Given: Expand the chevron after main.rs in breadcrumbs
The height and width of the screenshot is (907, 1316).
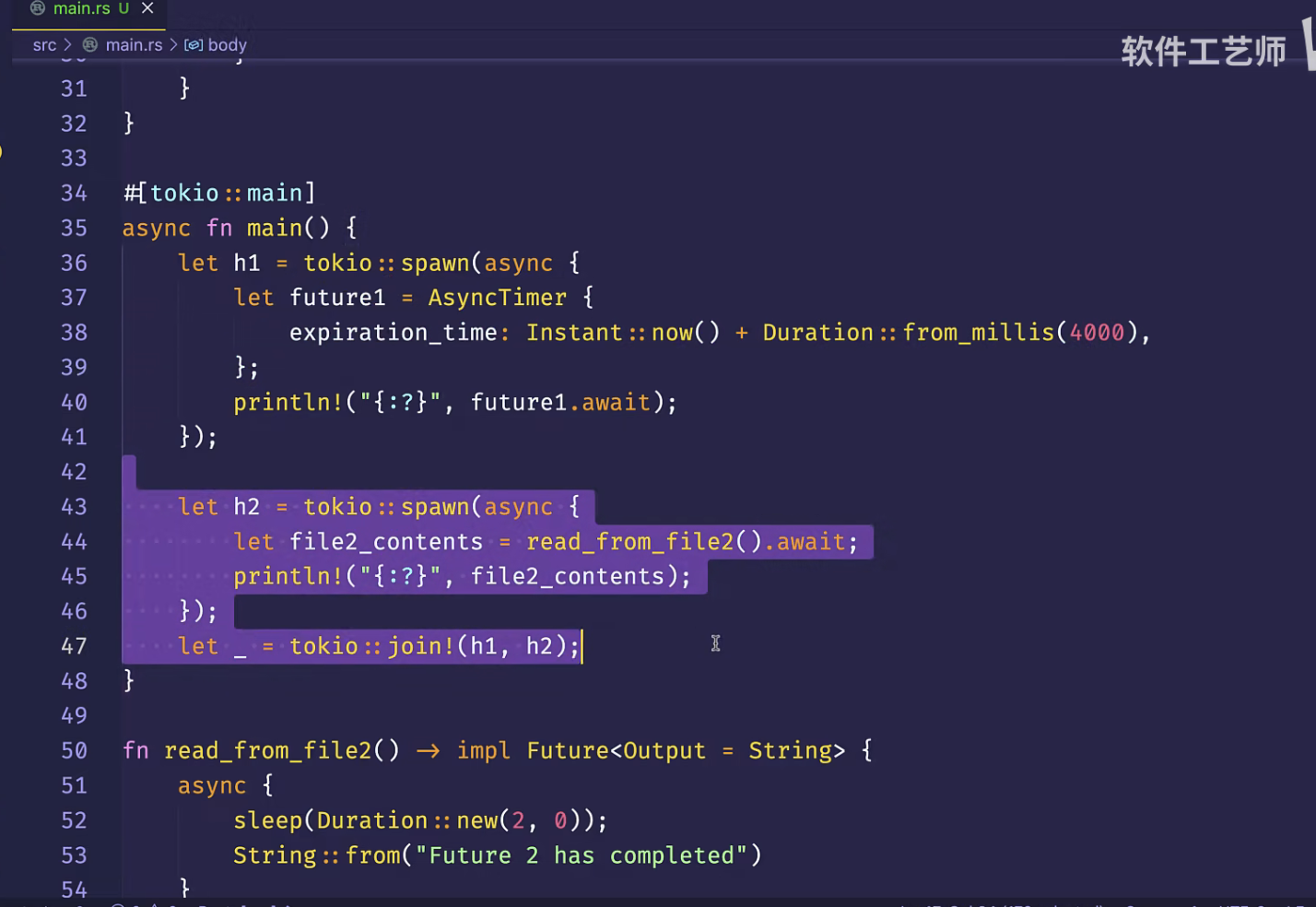Looking at the screenshot, I should [173, 45].
